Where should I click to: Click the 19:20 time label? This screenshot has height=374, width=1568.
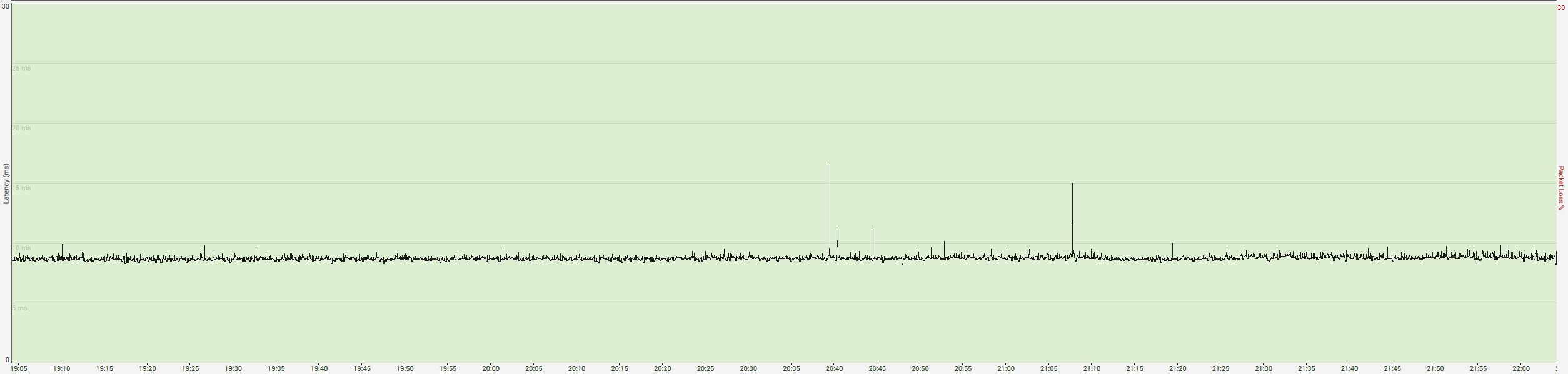coord(147,368)
